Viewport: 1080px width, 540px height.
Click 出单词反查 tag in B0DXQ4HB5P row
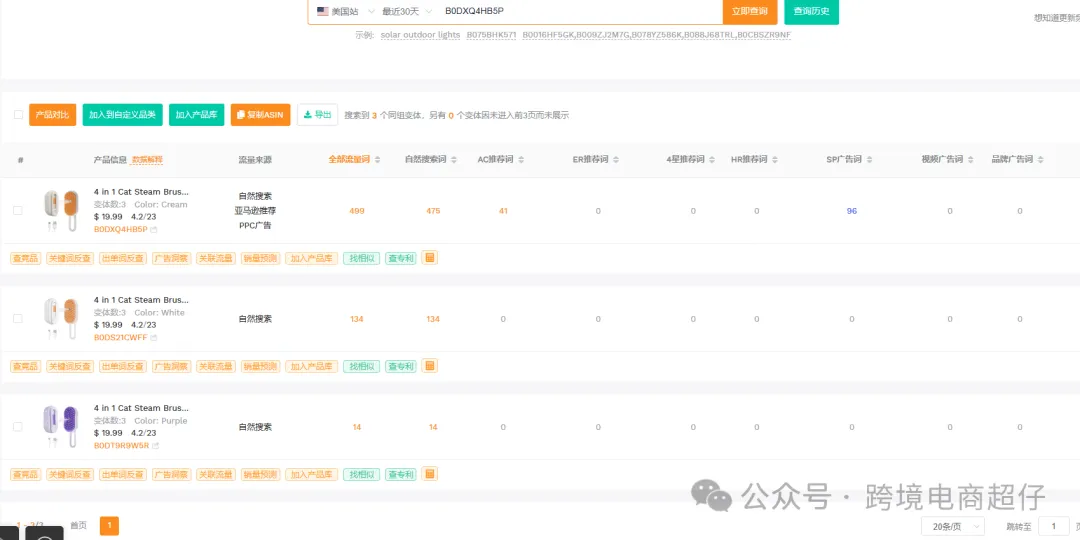(123, 258)
